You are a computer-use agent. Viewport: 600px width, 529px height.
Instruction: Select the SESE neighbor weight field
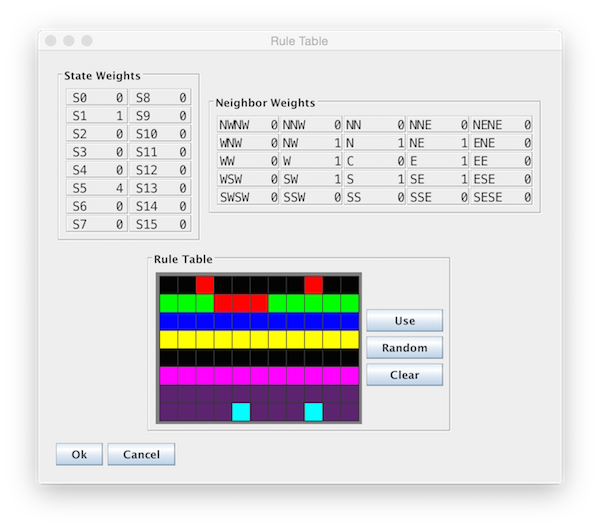[x=501, y=197]
